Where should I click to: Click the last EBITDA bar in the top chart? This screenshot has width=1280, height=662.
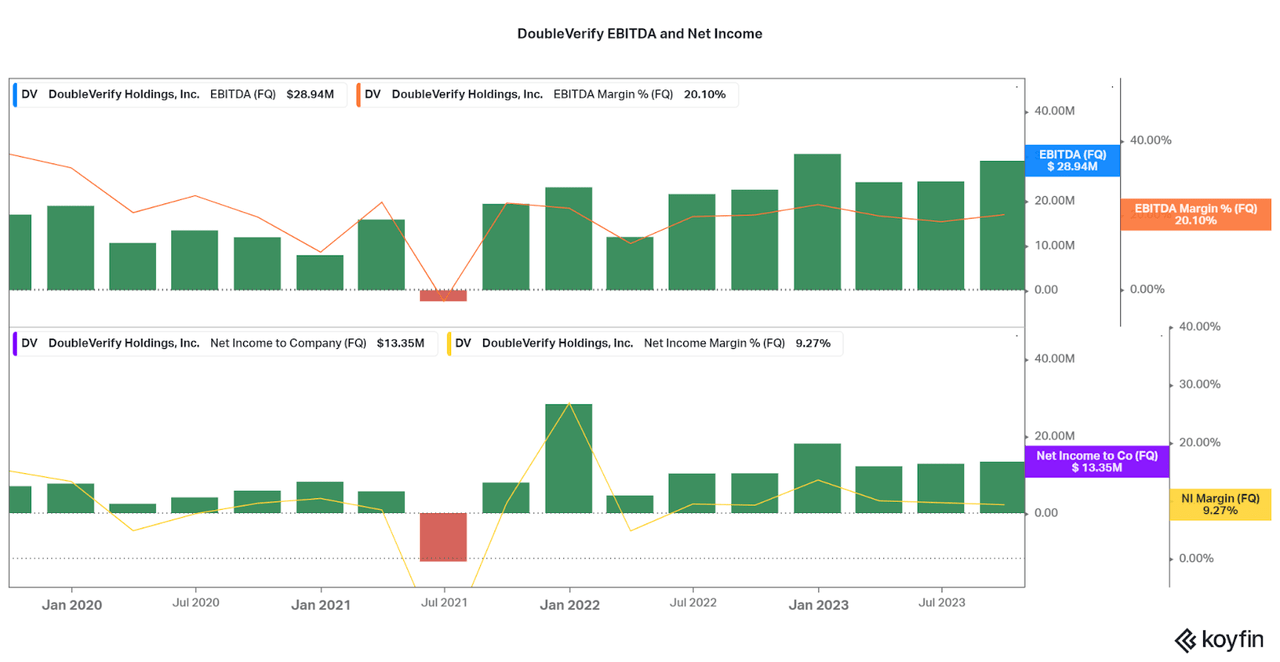tap(1002, 226)
